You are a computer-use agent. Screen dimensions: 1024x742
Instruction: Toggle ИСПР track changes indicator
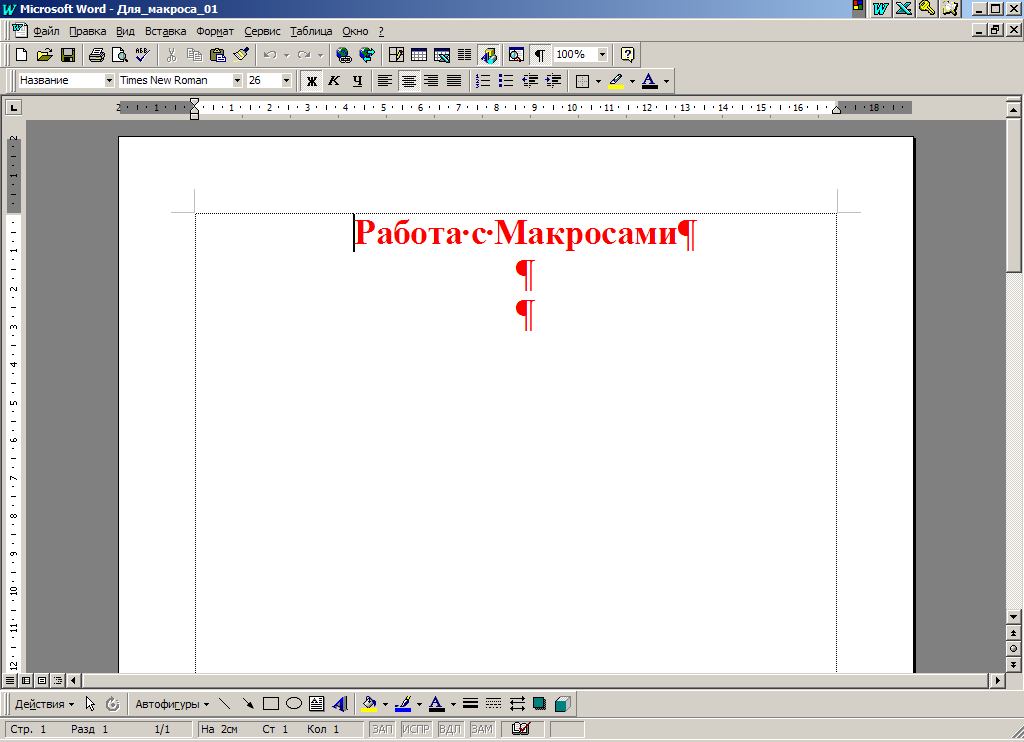(415, 729)
